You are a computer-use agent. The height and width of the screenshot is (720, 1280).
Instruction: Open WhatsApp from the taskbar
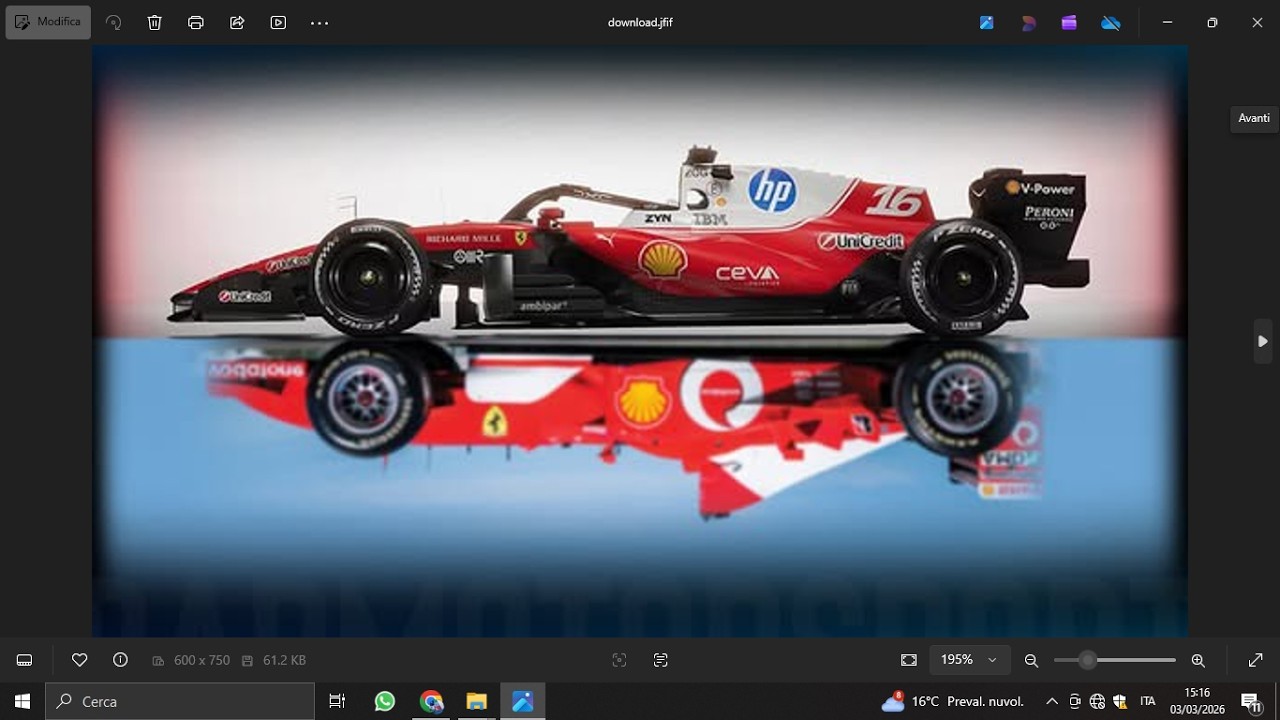click(385, 701)
